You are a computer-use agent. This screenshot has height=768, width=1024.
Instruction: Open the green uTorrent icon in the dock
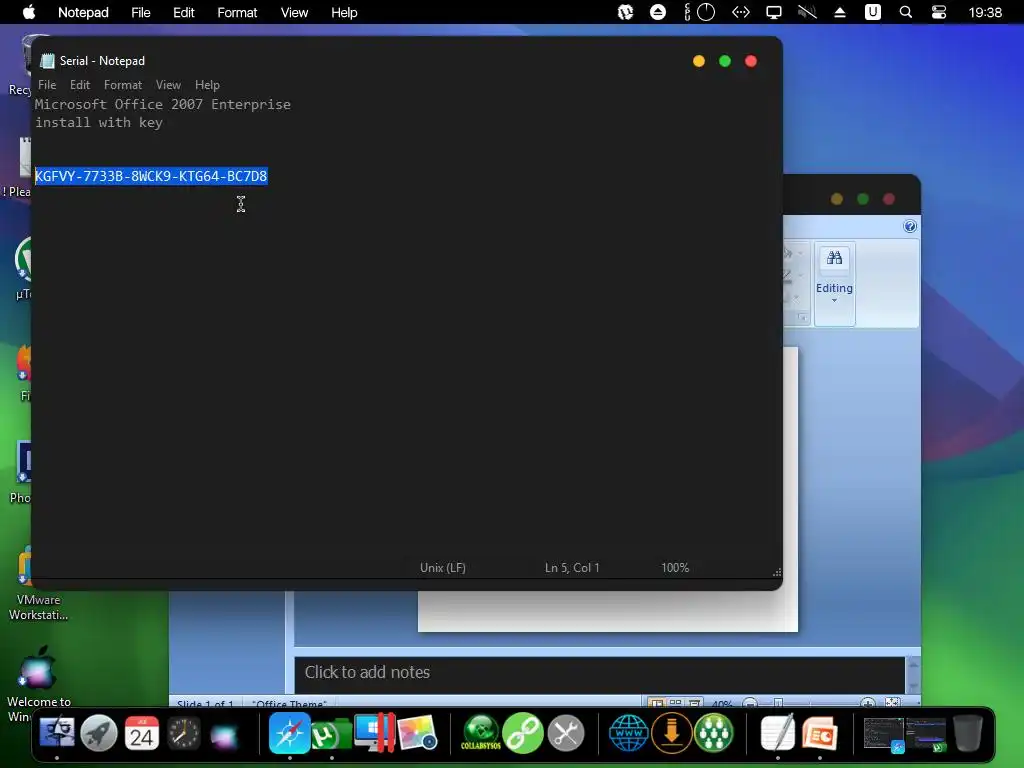tap(331, 735)
